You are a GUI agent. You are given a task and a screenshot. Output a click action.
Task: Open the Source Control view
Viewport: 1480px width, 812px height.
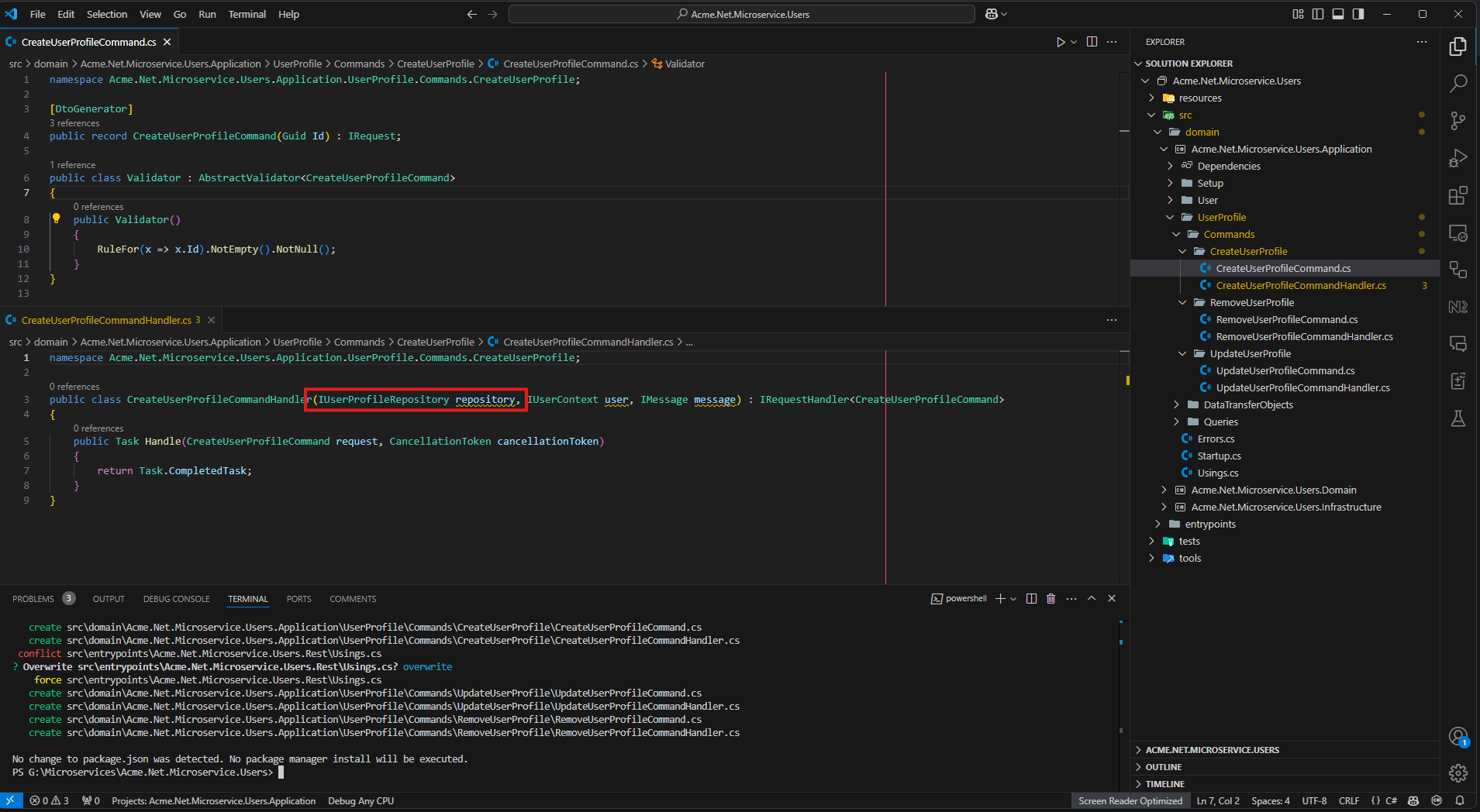point(1458,120)
